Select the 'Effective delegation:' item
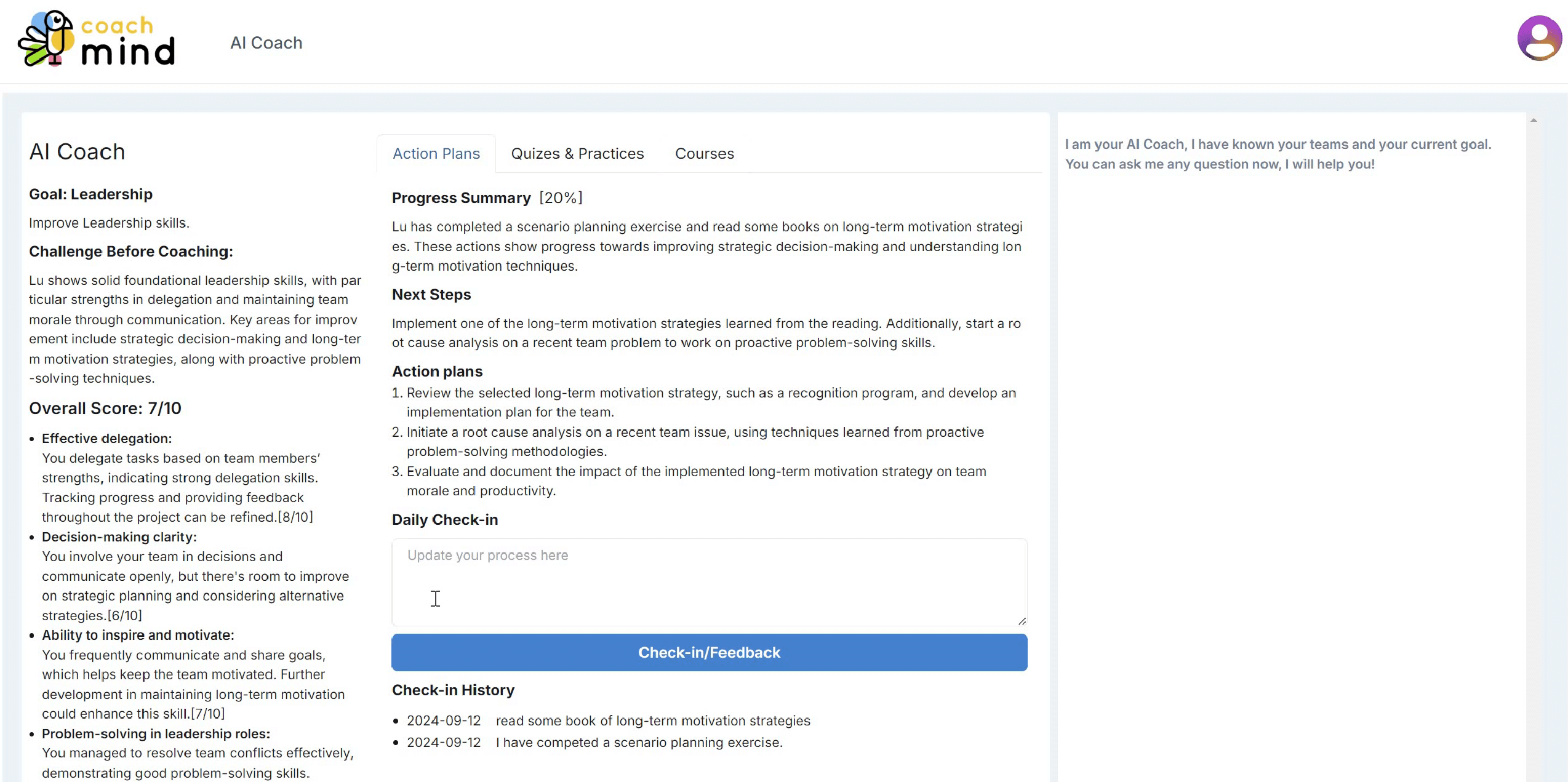1568x782 pixels. pyautogui.click(x=106, y=439)
